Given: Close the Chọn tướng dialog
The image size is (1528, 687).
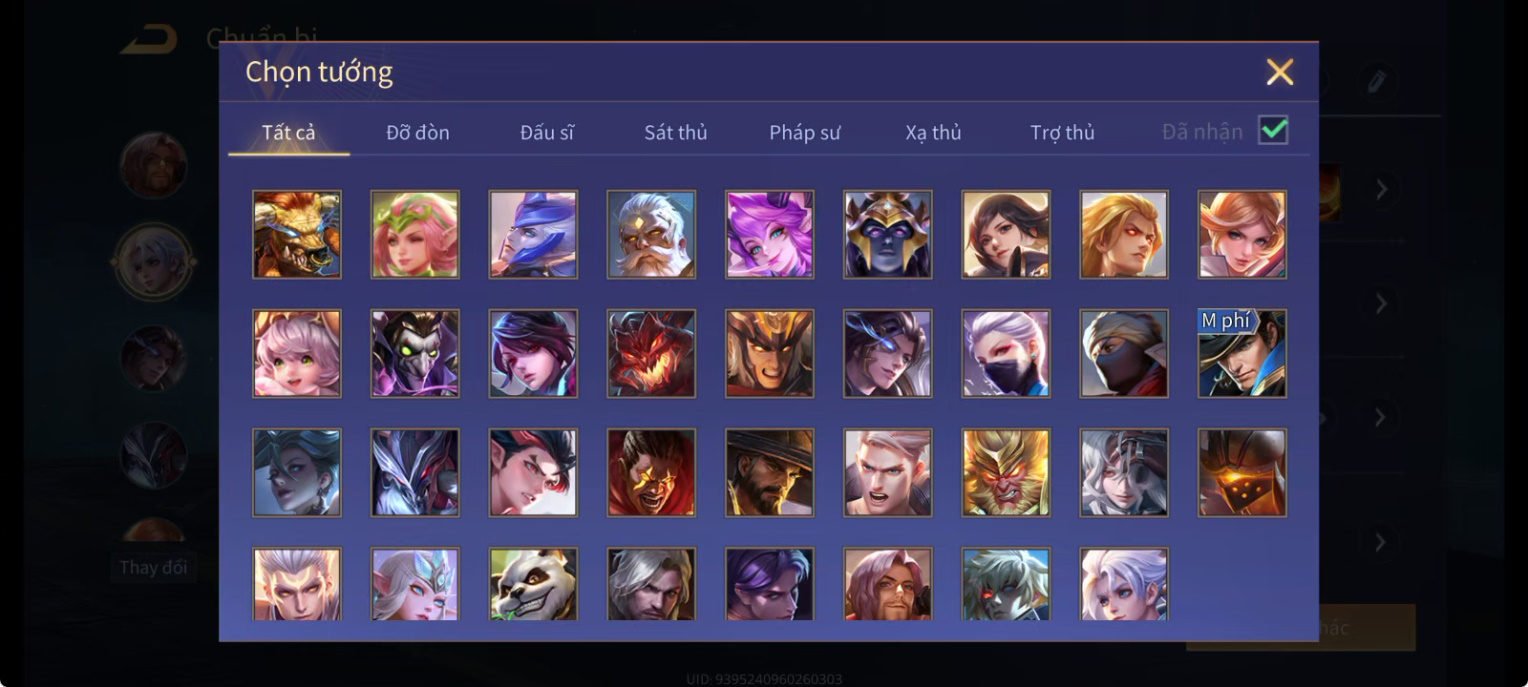Looking at the screenshot, I should click(x=1280, y=72).
